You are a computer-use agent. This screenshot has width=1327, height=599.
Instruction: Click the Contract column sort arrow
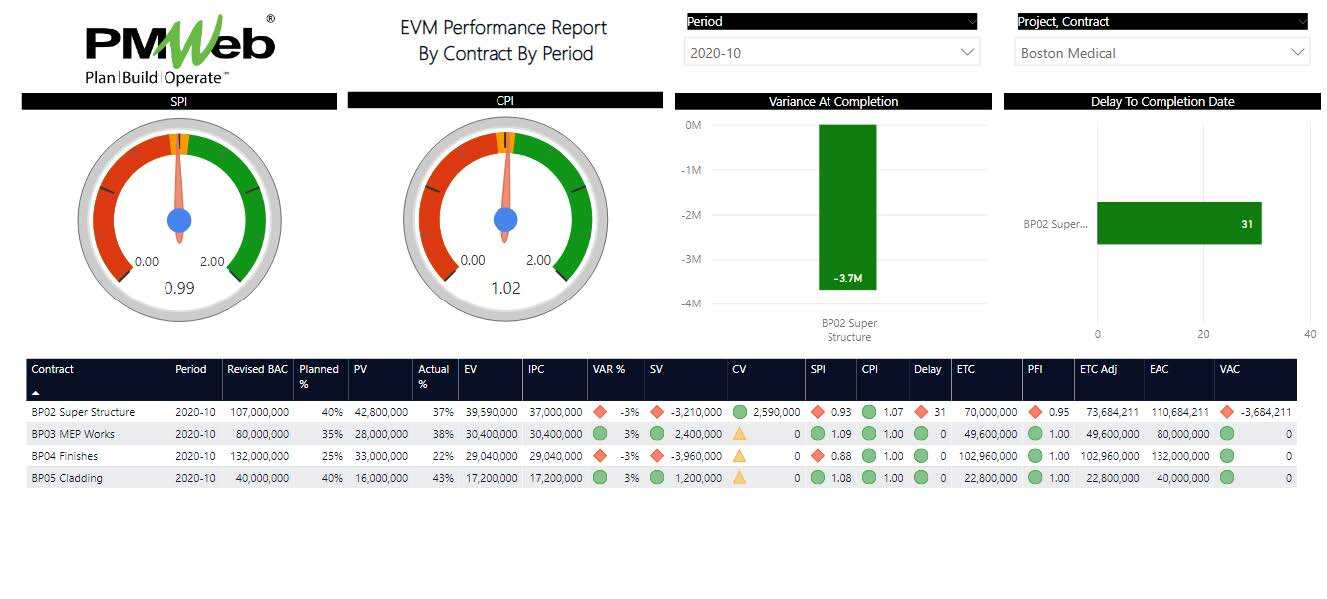tap(37, 393)
